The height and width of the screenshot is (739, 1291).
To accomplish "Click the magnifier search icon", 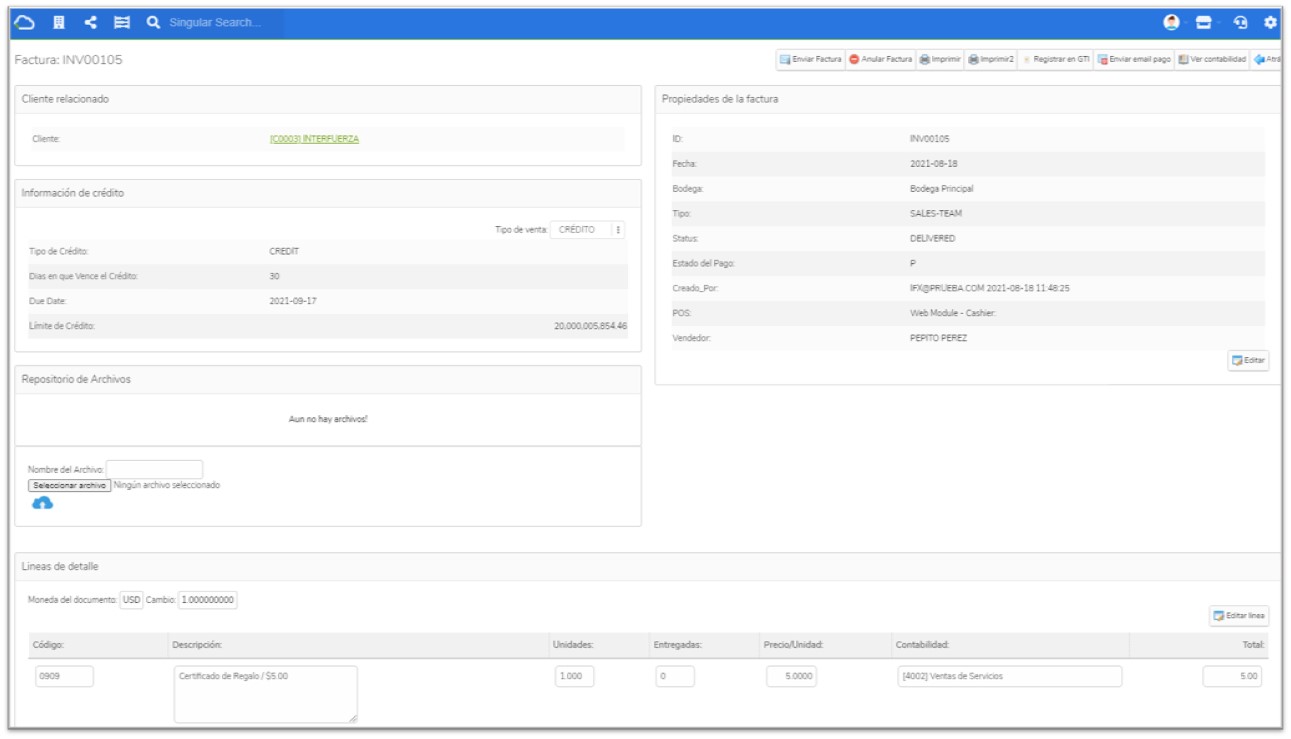I will click(153, 22).
